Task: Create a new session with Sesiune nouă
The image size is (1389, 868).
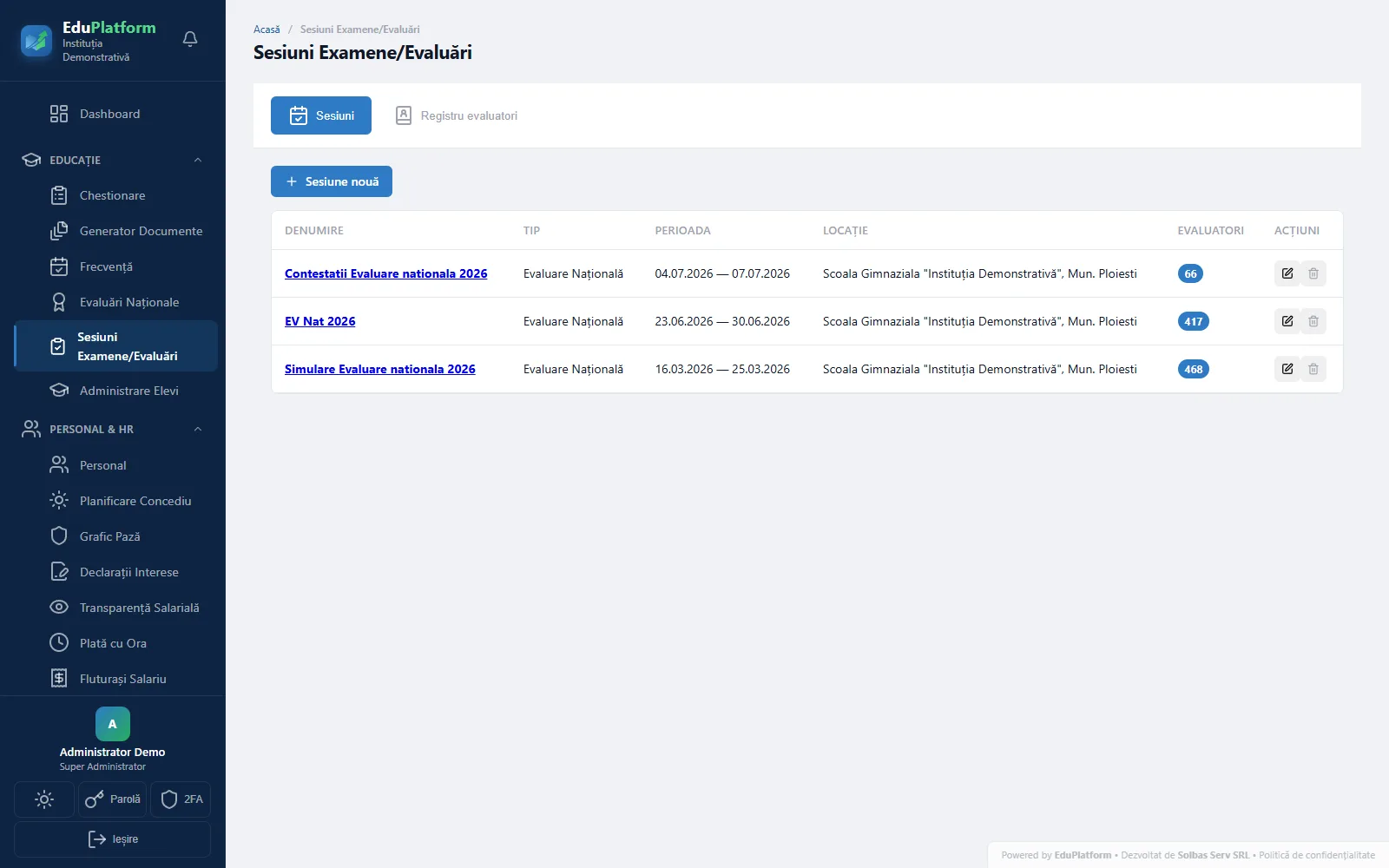Action: [x=332, y=181]
